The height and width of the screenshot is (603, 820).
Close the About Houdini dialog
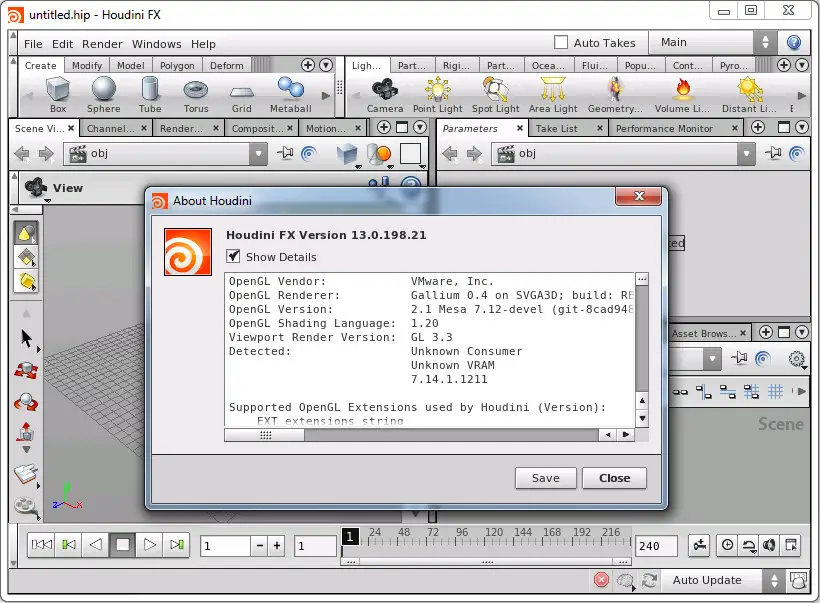[614, 478]
